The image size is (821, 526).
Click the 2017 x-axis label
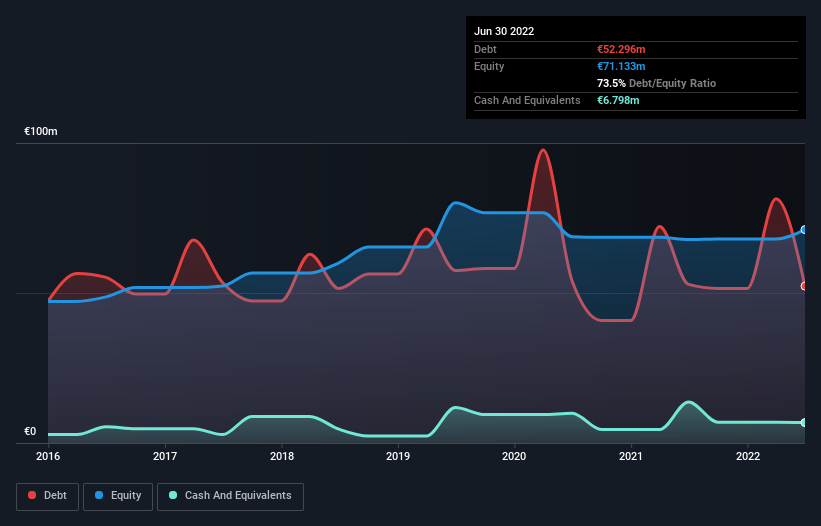[x=165, y=456]
